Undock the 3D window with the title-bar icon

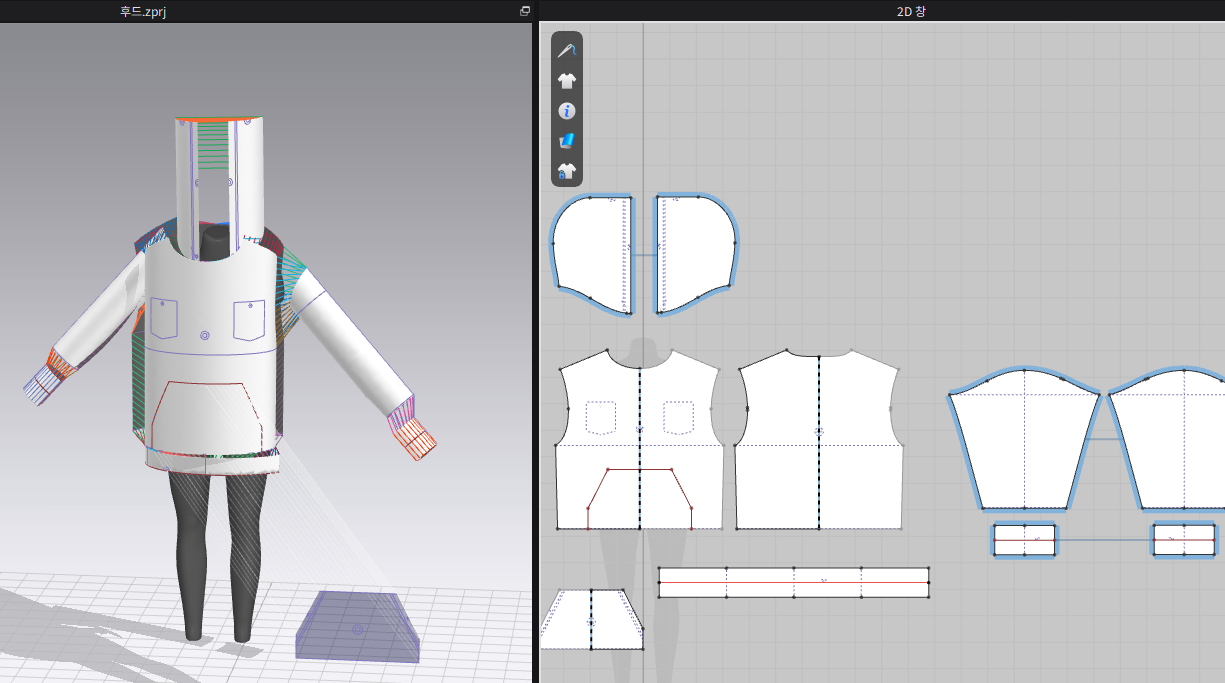525,11
